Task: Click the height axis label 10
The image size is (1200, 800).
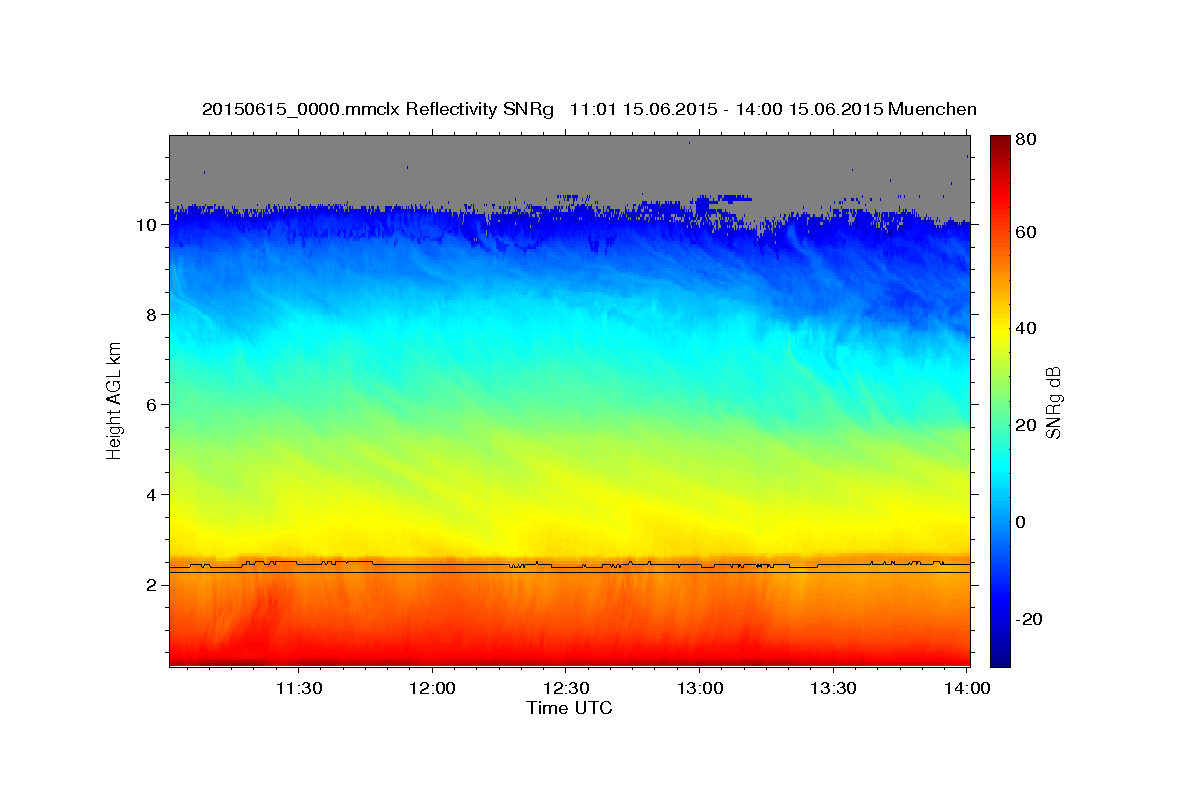Action: [147, 225]
